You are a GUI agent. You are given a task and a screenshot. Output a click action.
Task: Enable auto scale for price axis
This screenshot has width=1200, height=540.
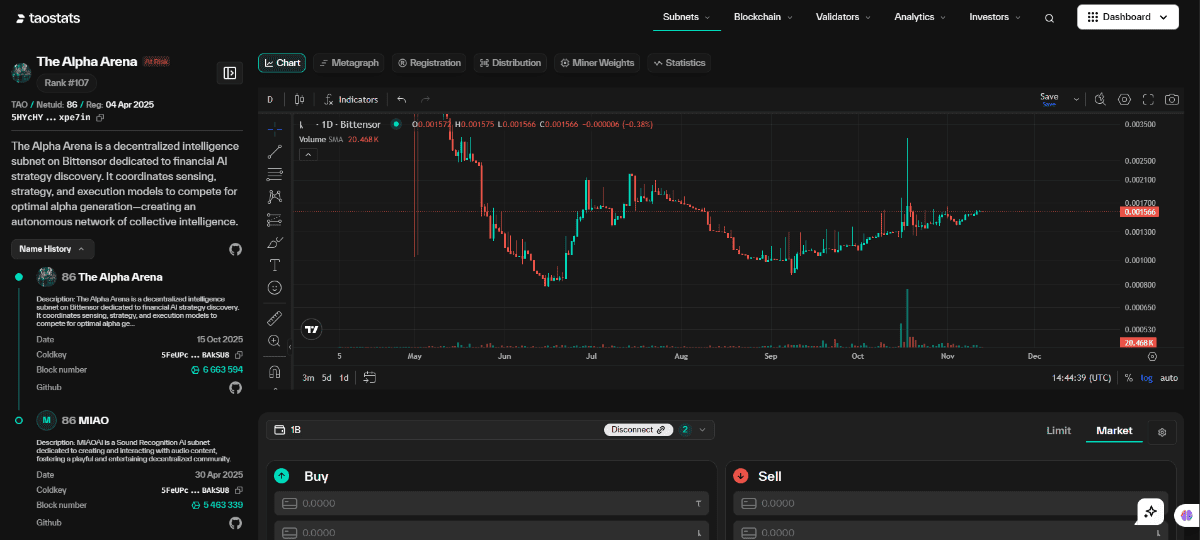(x=1168, y=378)
